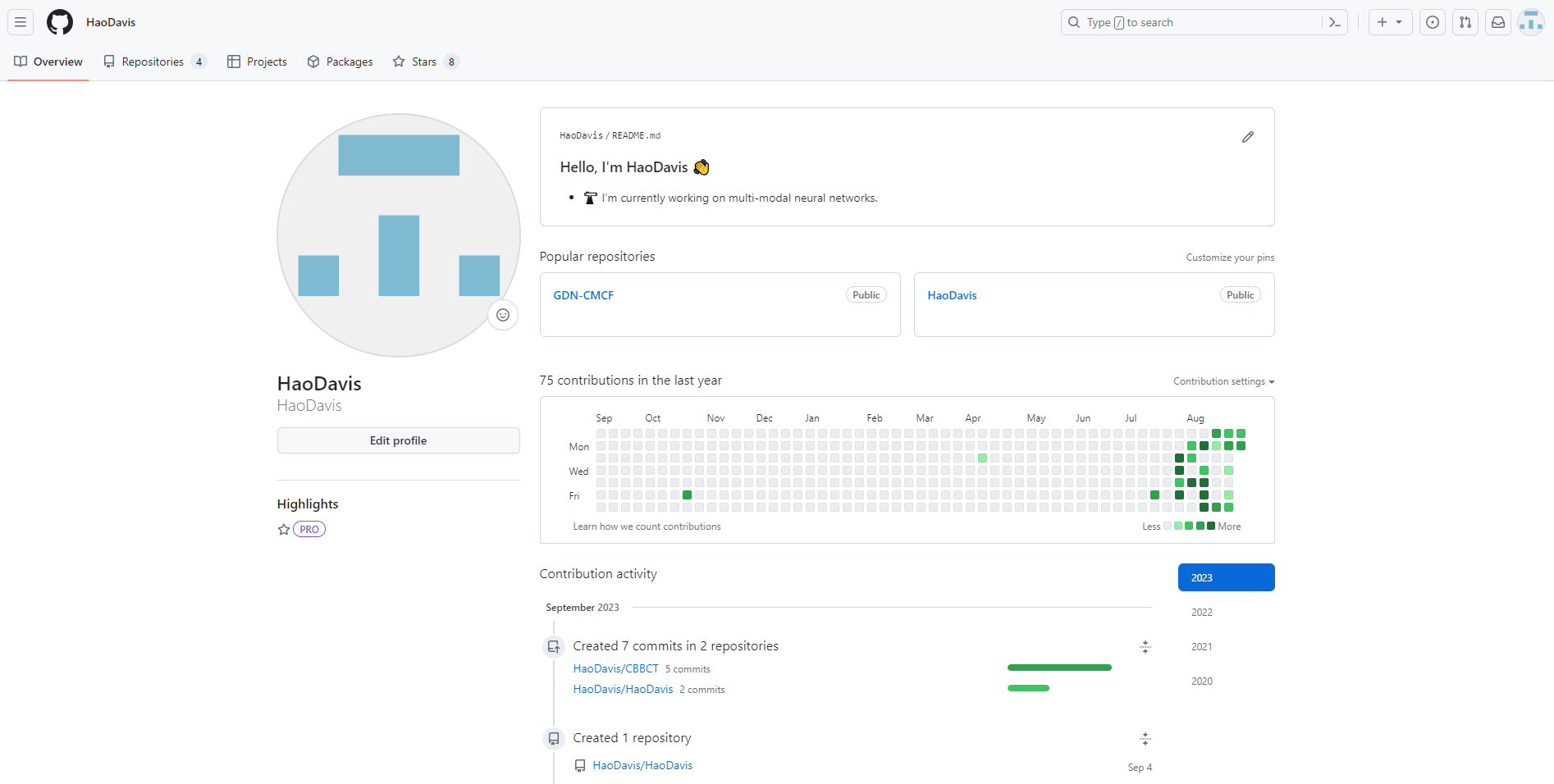Open HaoDavis/HaoDavis link with 2 commits
Viewport: 1554px width, 784px height.
(623, 689)
